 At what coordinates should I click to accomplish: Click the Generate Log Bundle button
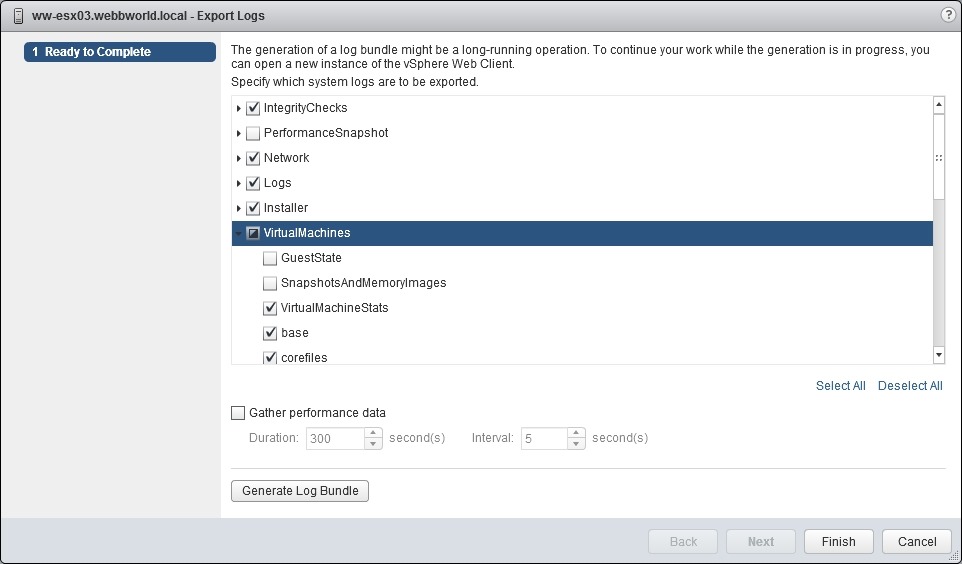(300, 491)
